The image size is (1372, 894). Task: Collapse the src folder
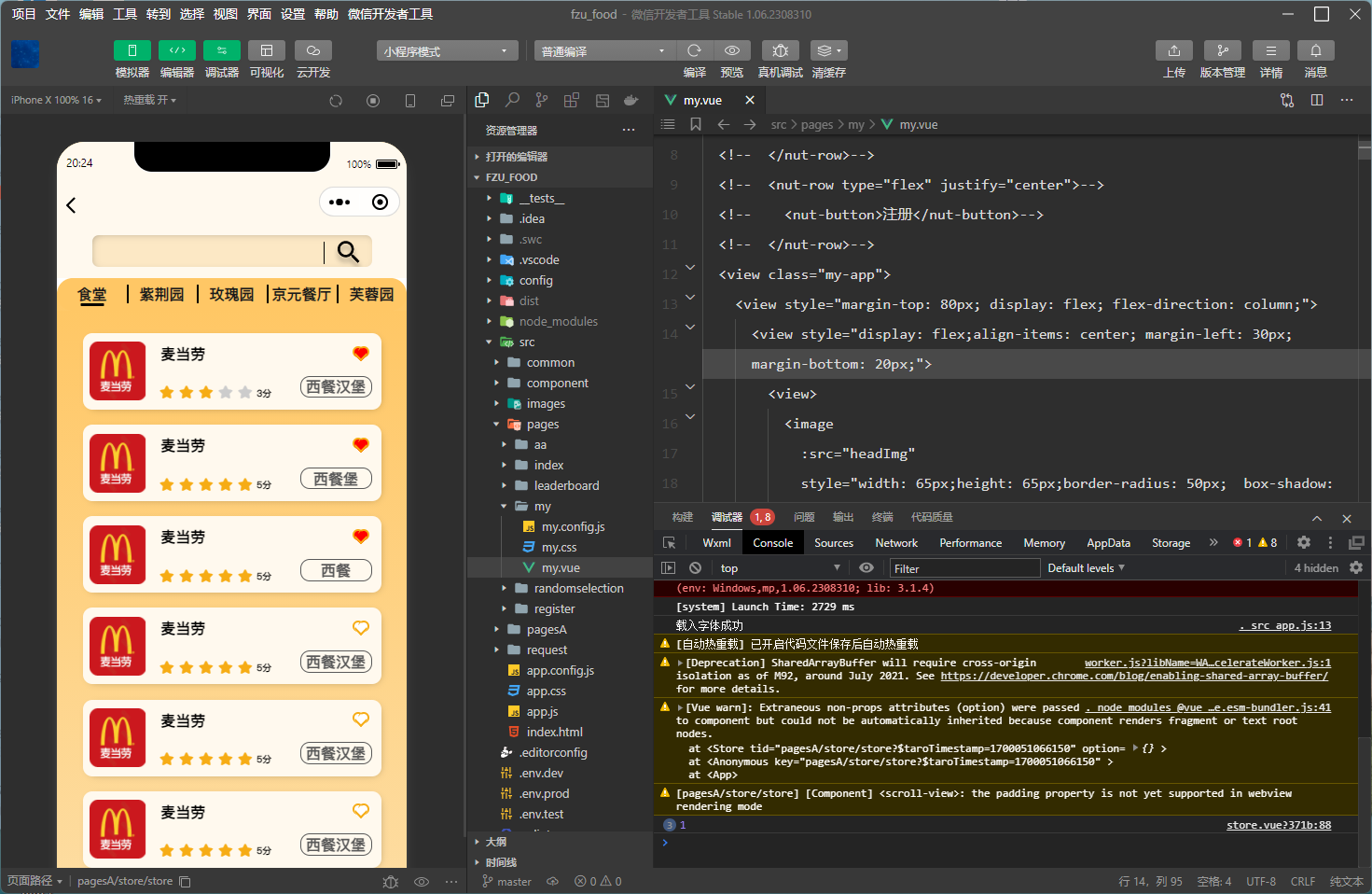tap(560, 342)
